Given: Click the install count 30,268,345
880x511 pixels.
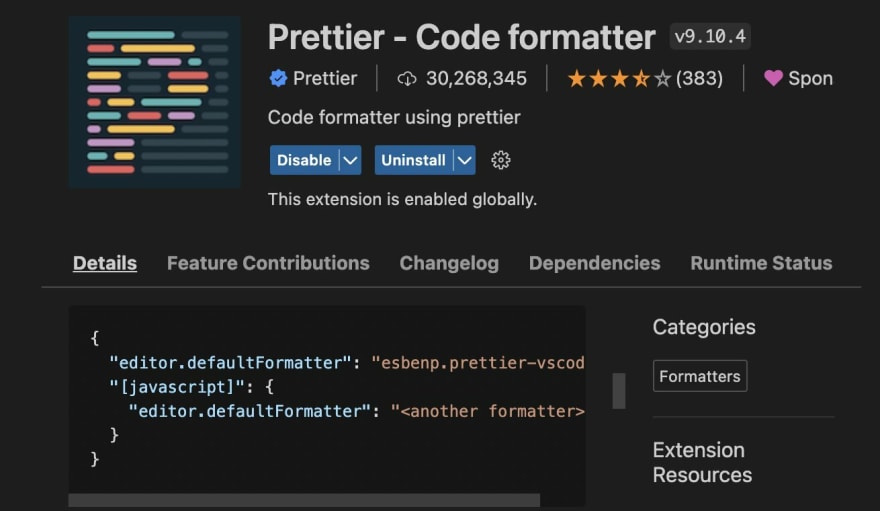Looking at the screenshot, I should tap(476, 79).
